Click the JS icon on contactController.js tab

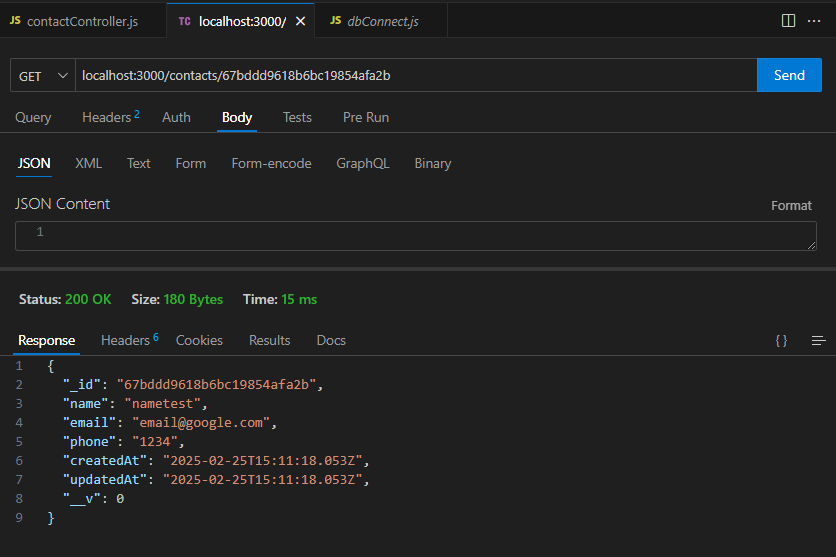(15, 20)
